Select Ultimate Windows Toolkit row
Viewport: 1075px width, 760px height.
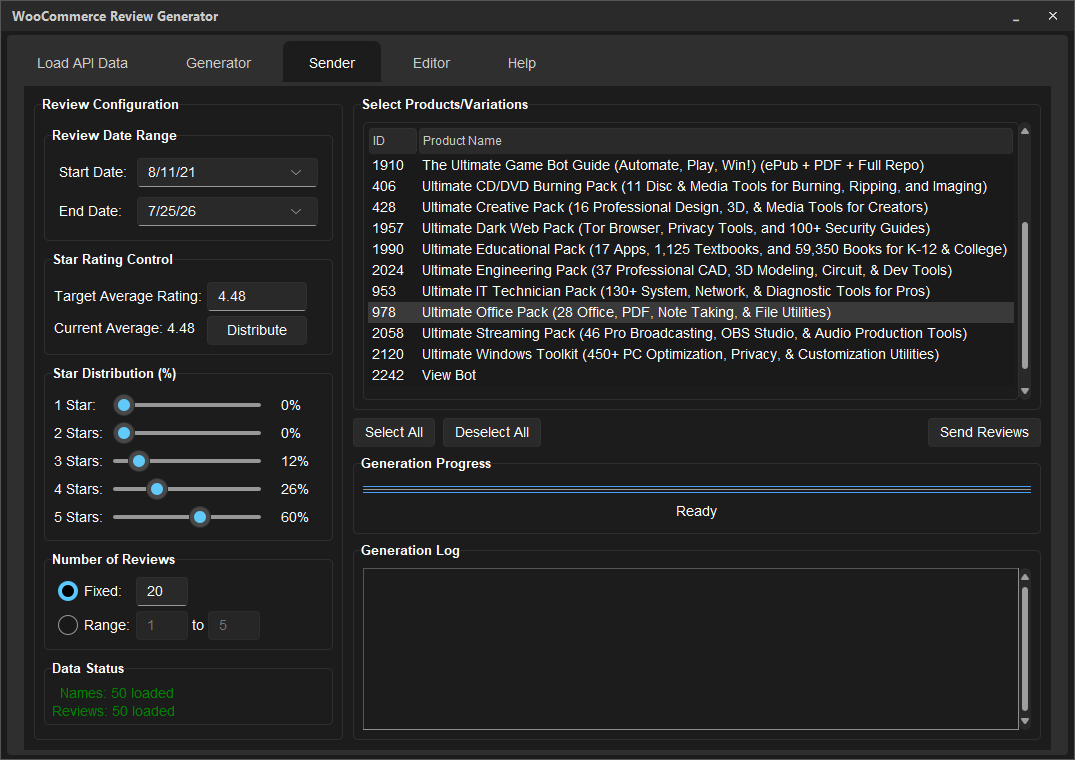[x=691, y=354]
